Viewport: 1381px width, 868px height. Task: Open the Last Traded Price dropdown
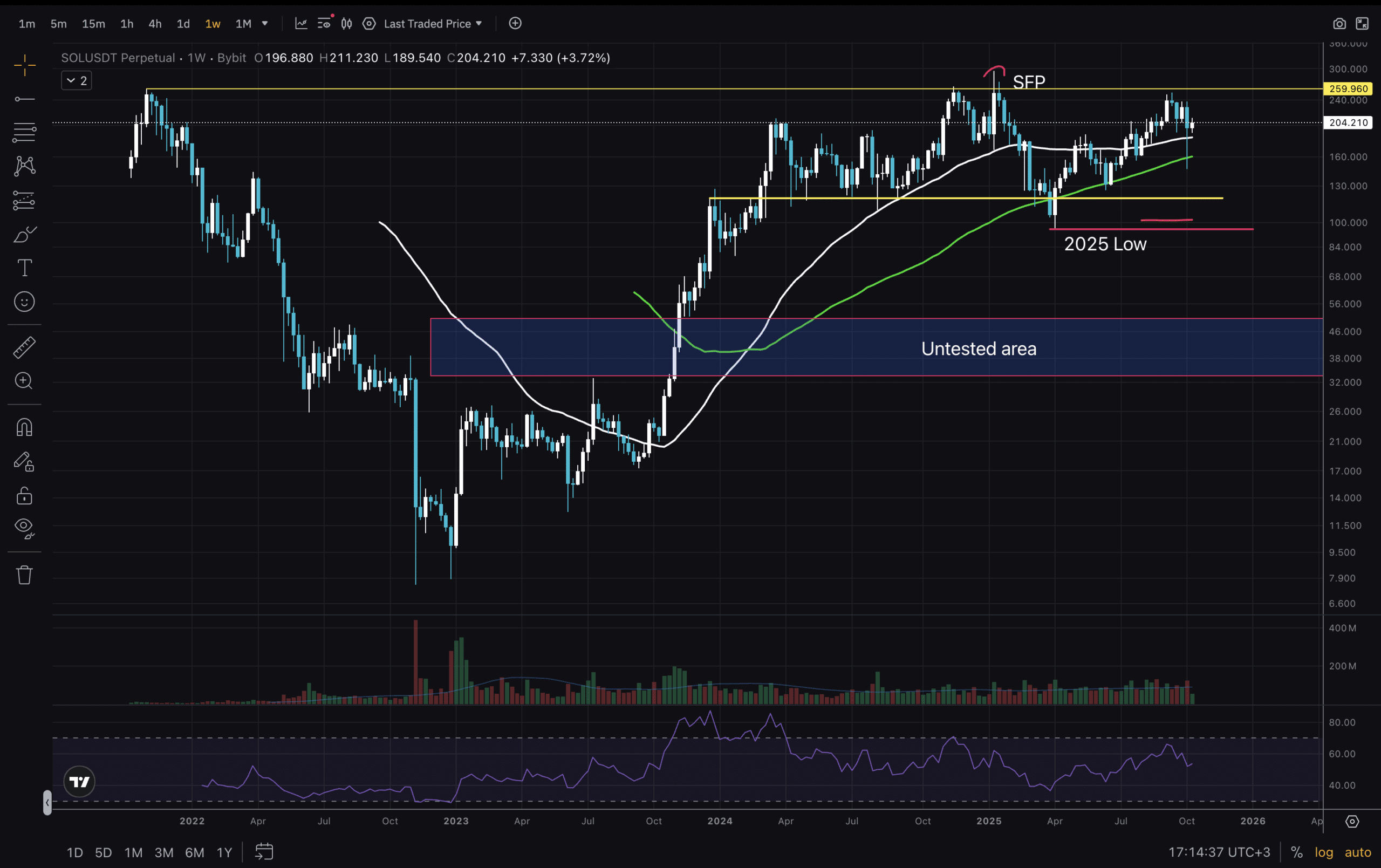[x=433, y=24]
